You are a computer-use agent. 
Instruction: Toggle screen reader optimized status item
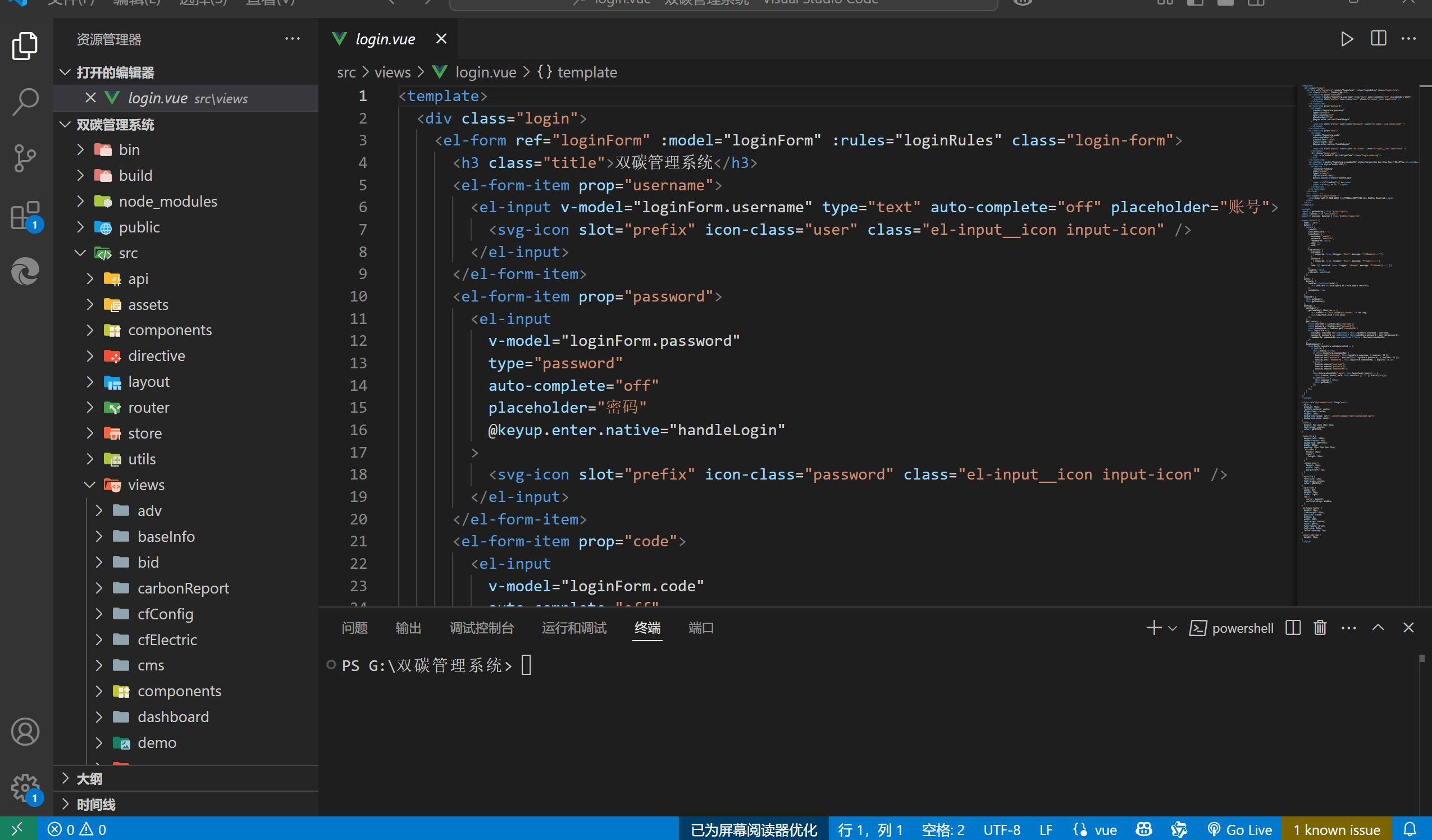pyautogui.click(x=754, y=829)
